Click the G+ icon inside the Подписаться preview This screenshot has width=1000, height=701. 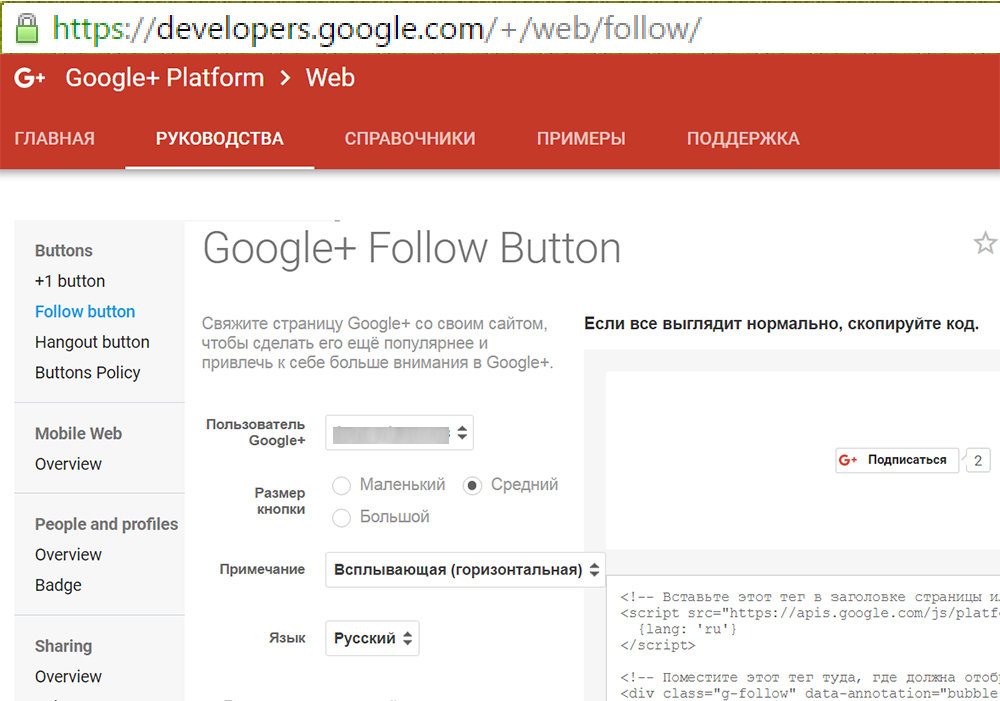pos(849,460)
